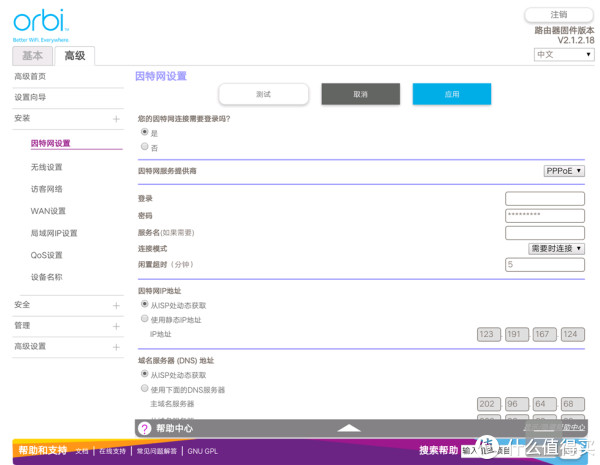This screenshot has width=600, height=465.
Task: Open the PPPoE service provider dropdown
Action: (564, 171)
